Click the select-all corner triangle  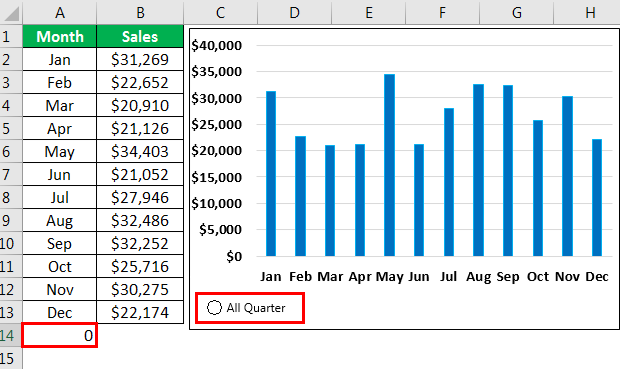pos(11,14)
